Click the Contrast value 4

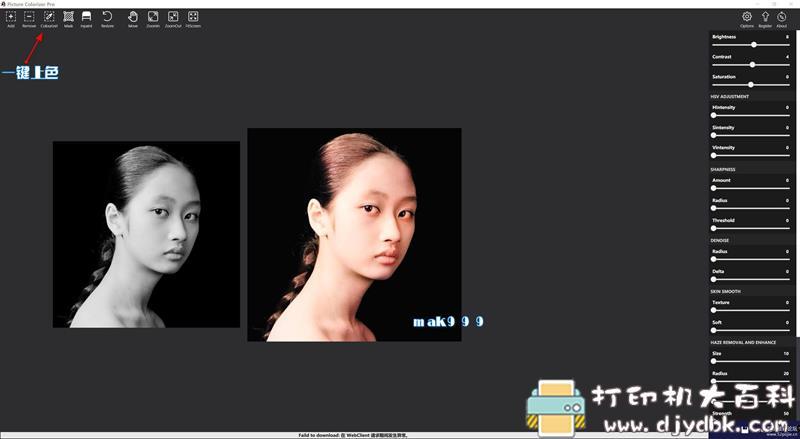[787, 57]
